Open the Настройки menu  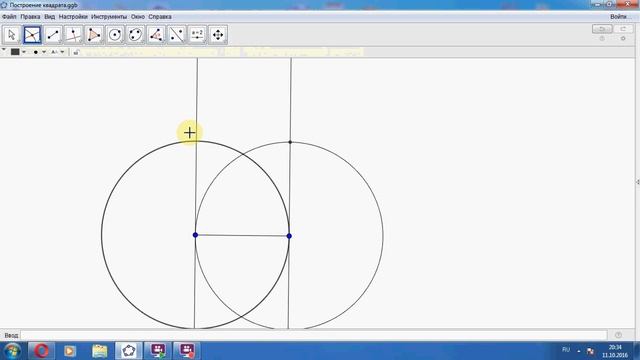73,17
